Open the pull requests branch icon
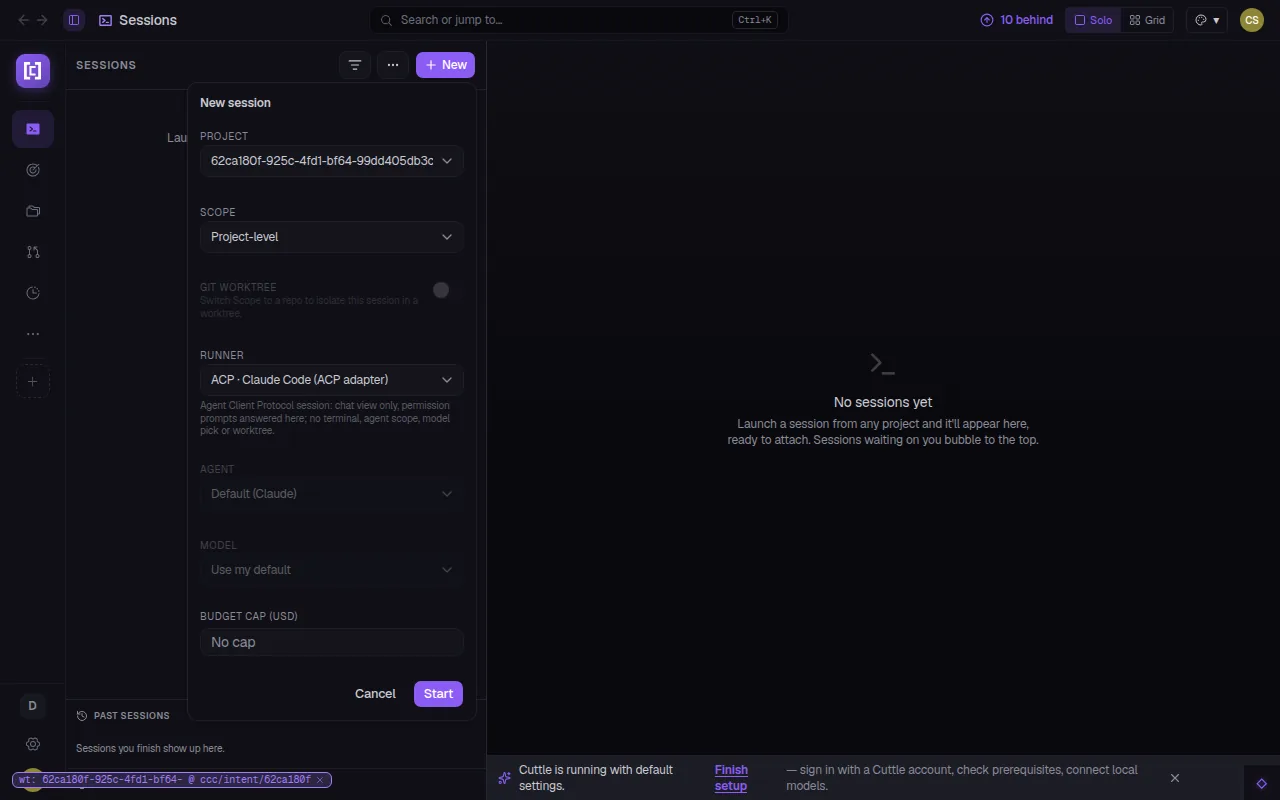 click(x=33, y=252)
